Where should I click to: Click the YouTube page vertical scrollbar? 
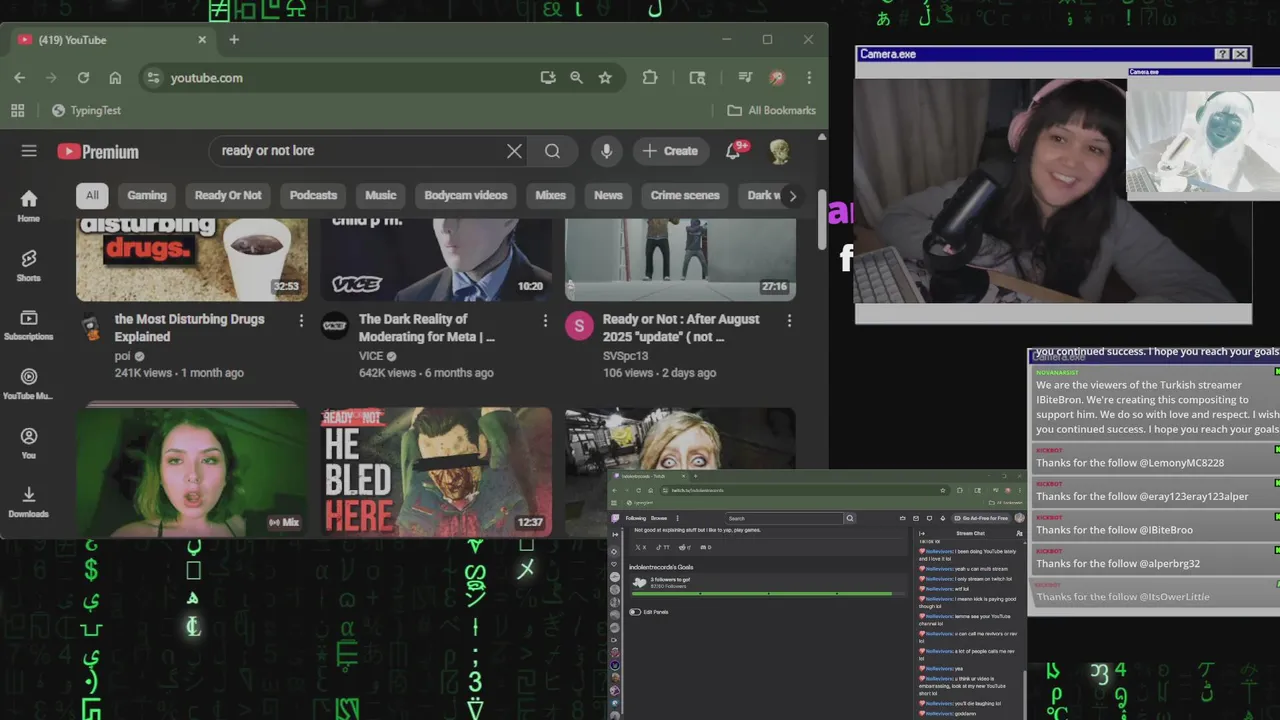822,220
